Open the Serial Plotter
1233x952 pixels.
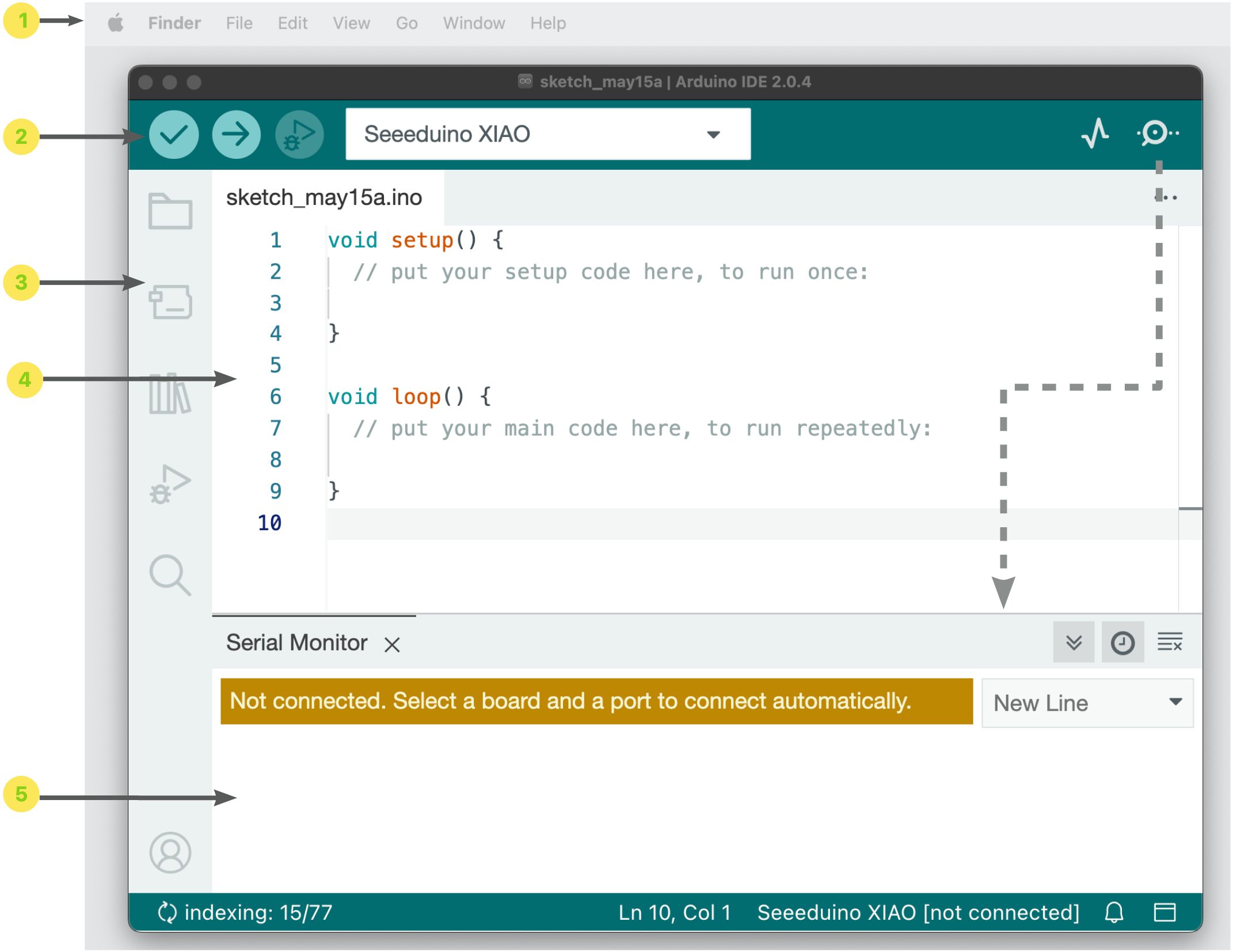pyautogui.click(x=1095, y=134)
